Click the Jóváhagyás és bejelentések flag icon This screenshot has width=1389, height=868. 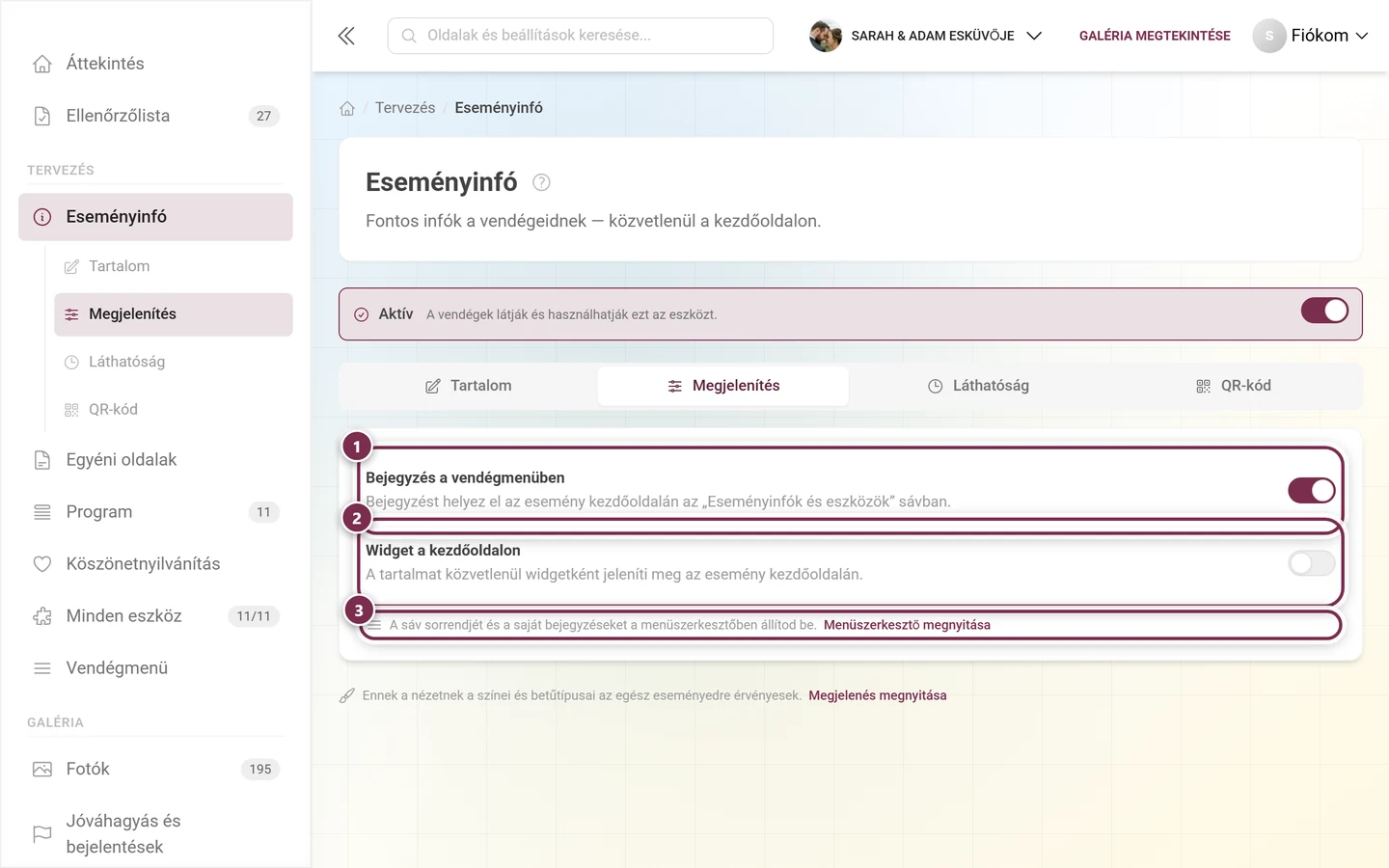click(x=42, y=834)
